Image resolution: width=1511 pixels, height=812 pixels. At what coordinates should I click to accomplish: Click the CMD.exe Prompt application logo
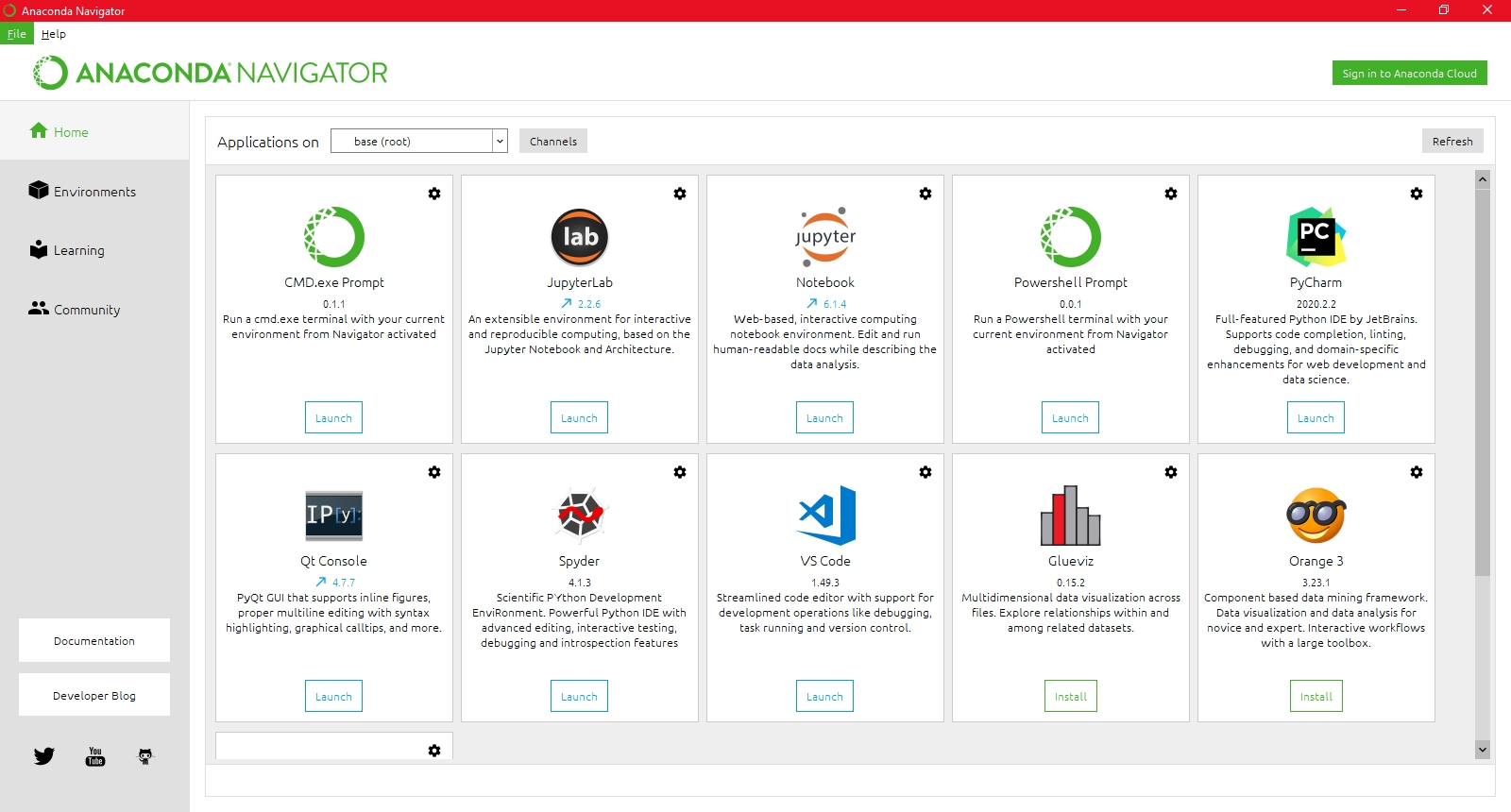click(x=334, y=237)
